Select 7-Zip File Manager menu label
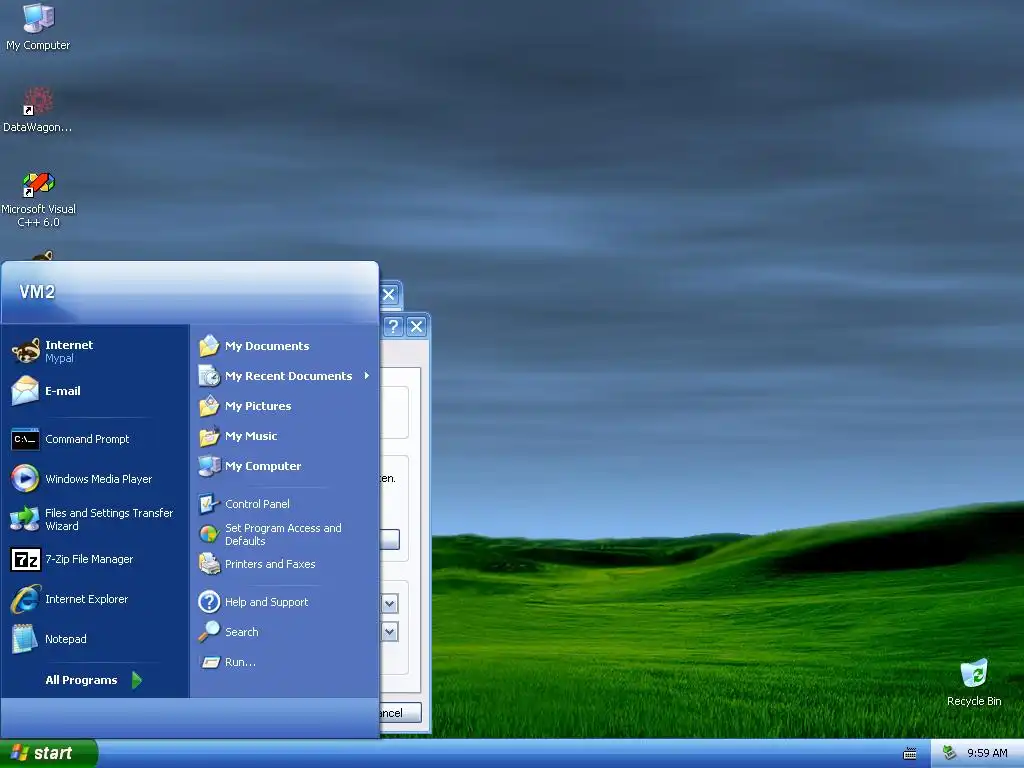The height and width of the screenshot is (768, 1024). click(89, 559)
